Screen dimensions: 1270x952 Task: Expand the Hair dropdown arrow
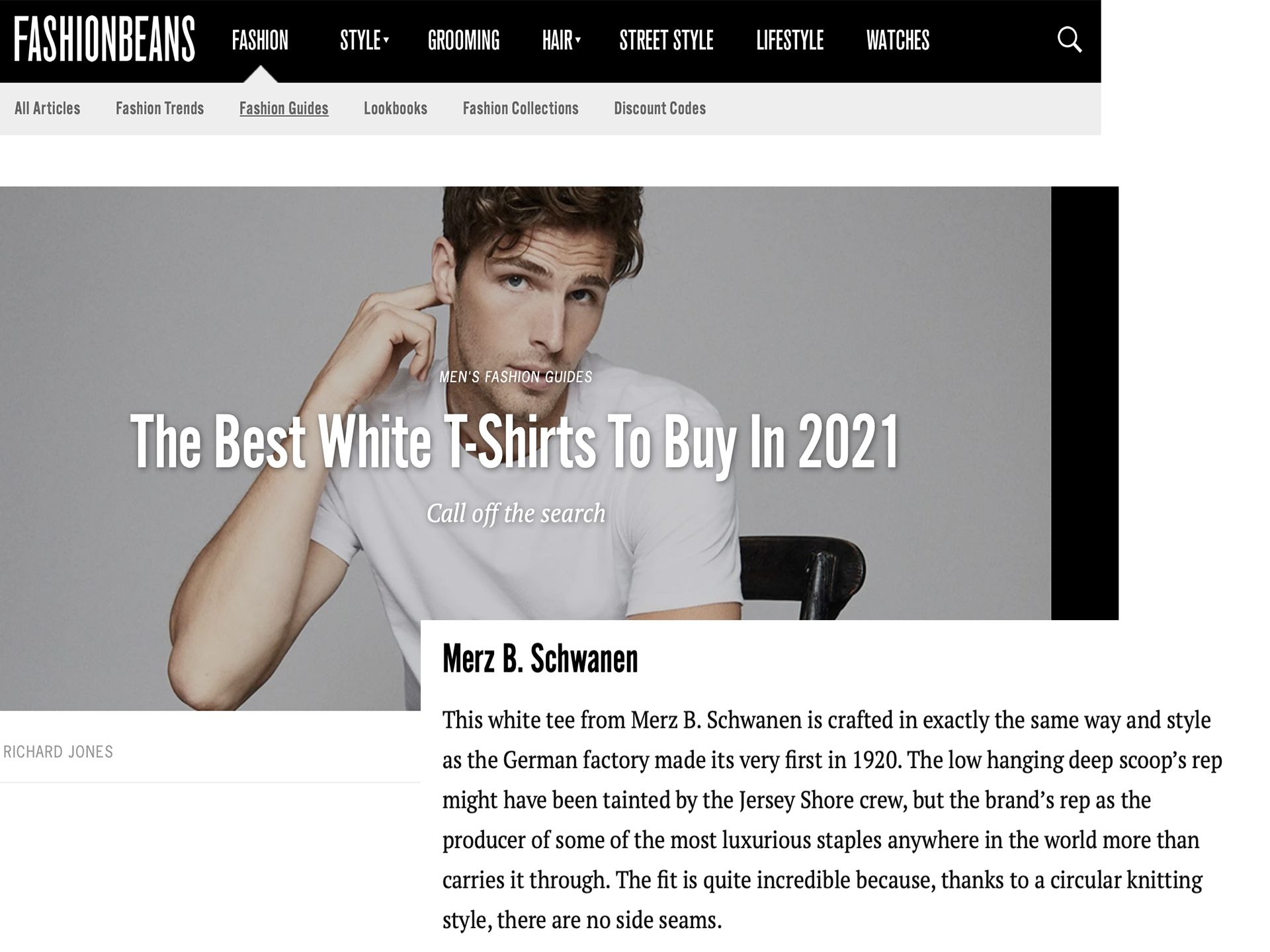click(578, 40)
